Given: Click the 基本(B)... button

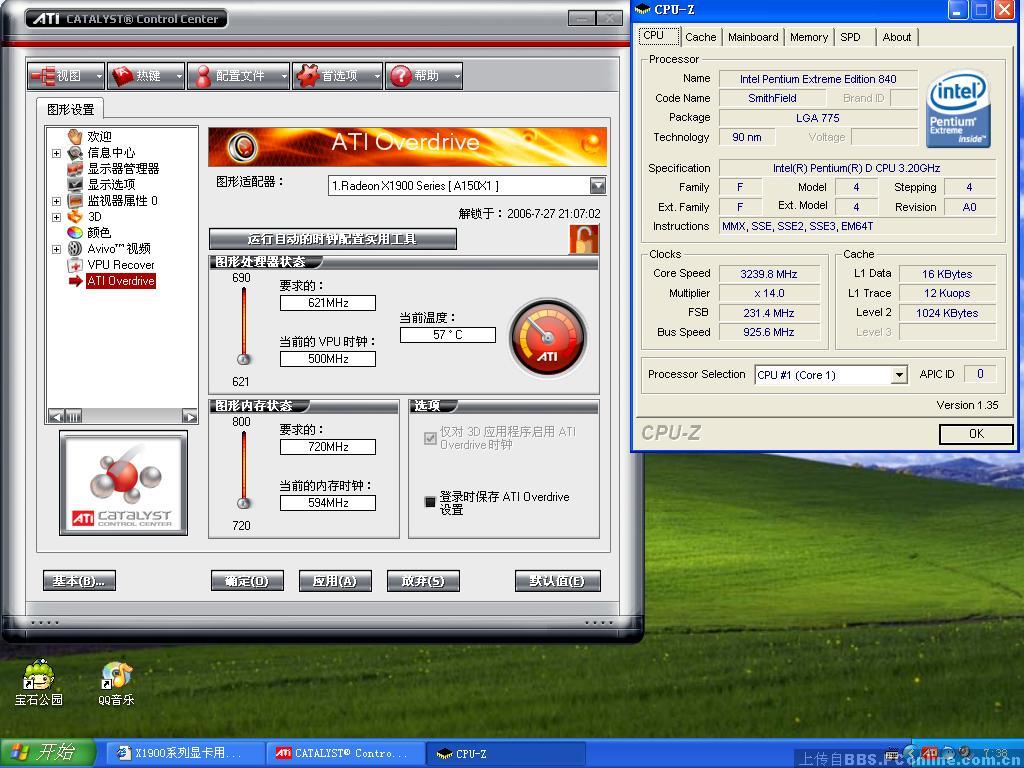Looking at the screenshot, I should 79,581.
